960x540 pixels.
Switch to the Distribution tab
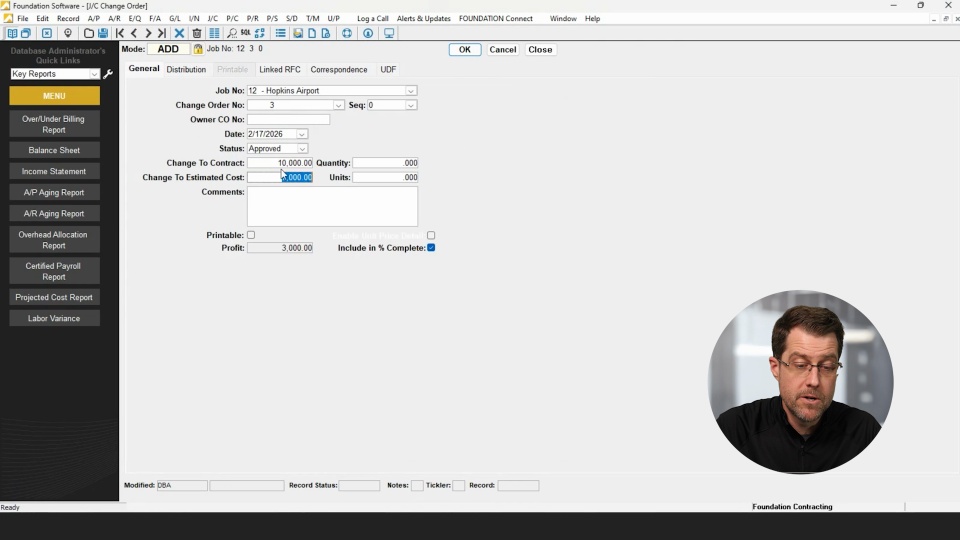[186, 70]
